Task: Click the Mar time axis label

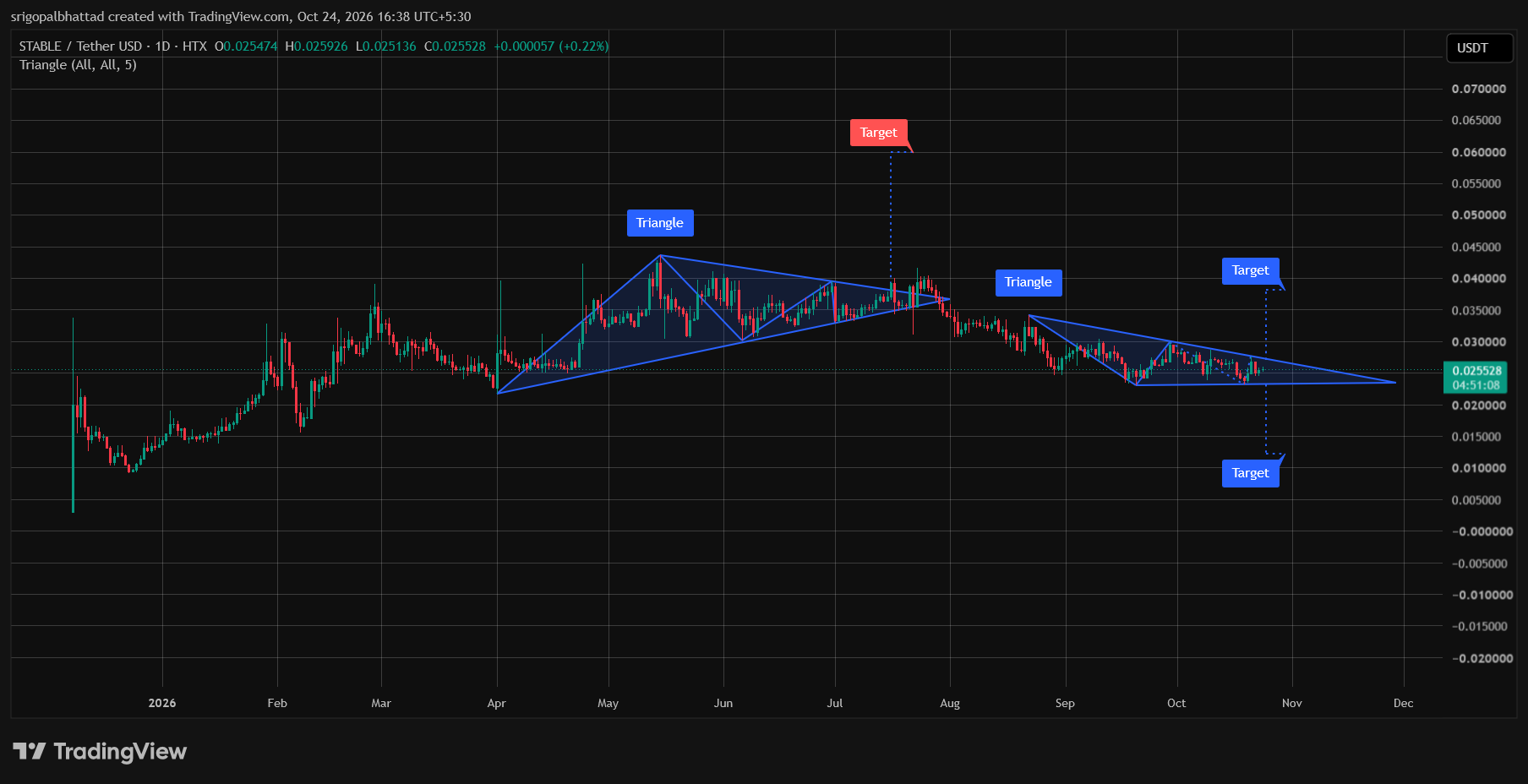Action: 381,703
